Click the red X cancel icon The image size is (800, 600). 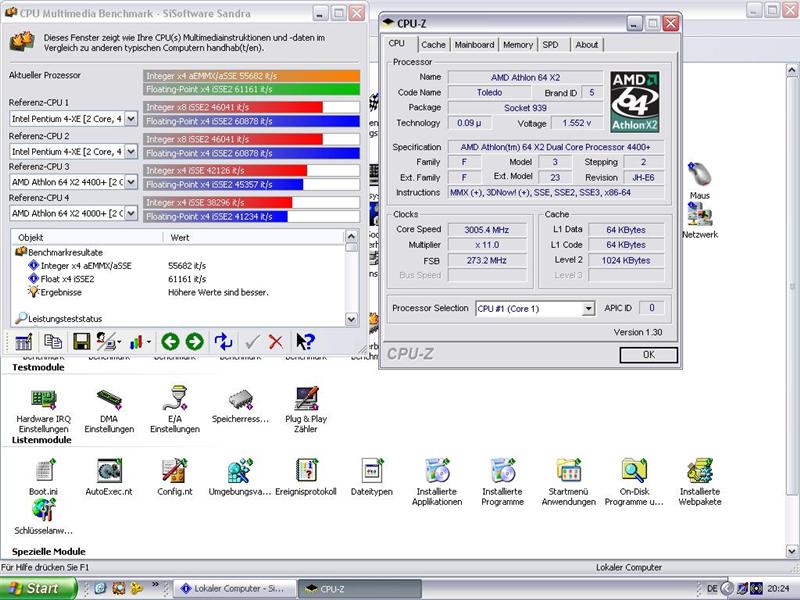(x=276, y=342)
